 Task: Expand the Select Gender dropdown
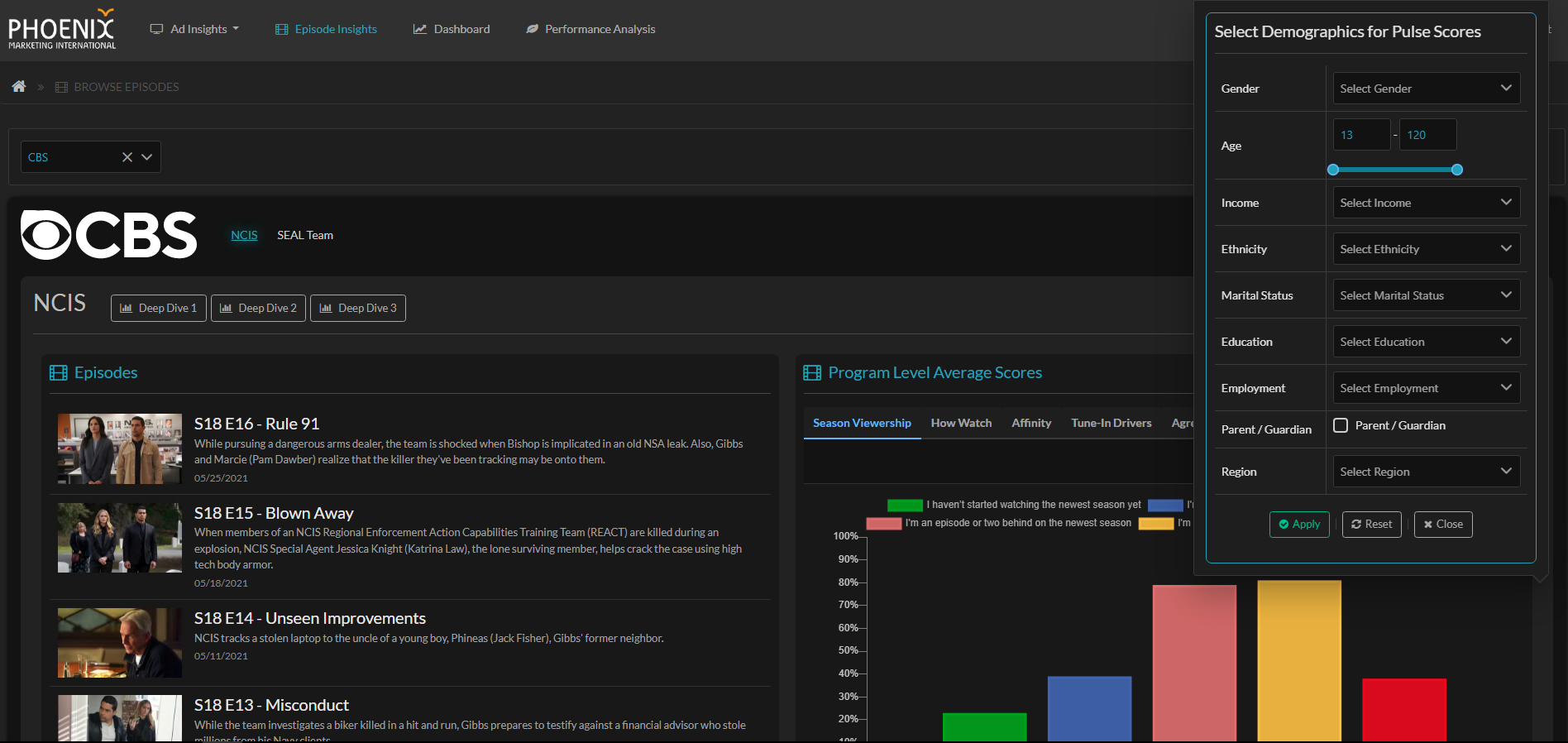(1427, 89)
